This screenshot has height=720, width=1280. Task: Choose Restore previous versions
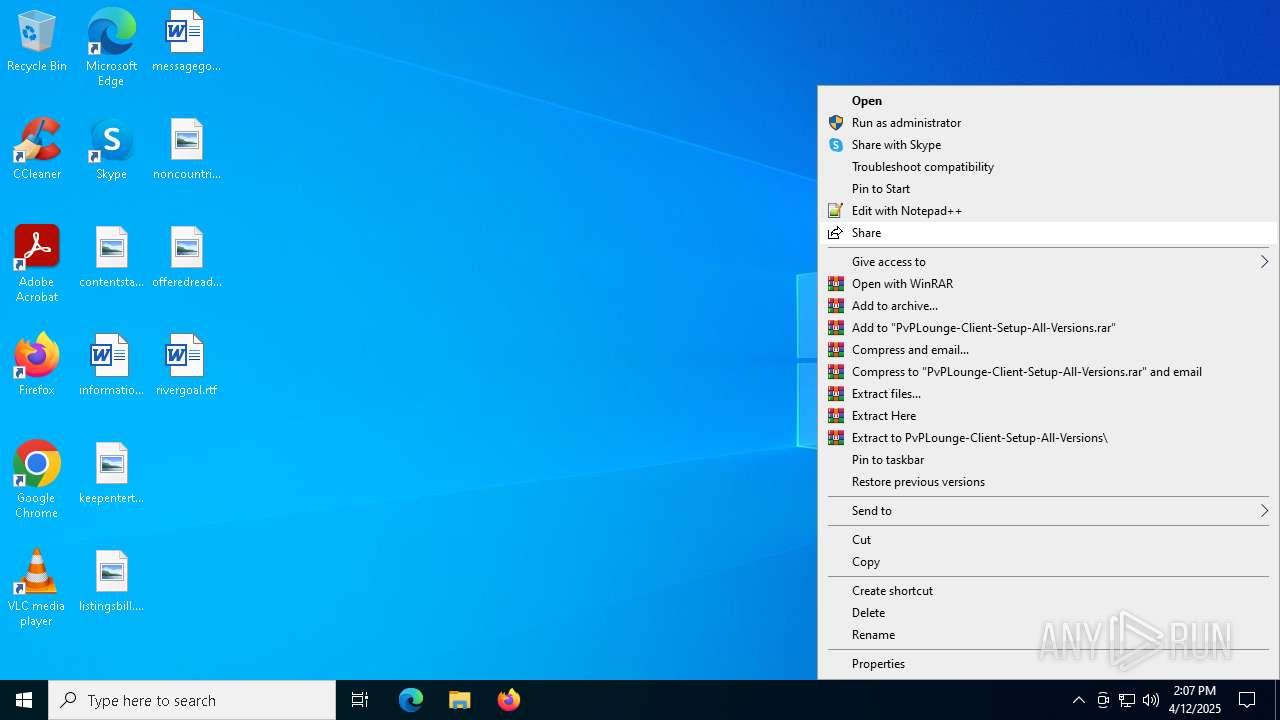[1048, 481]
